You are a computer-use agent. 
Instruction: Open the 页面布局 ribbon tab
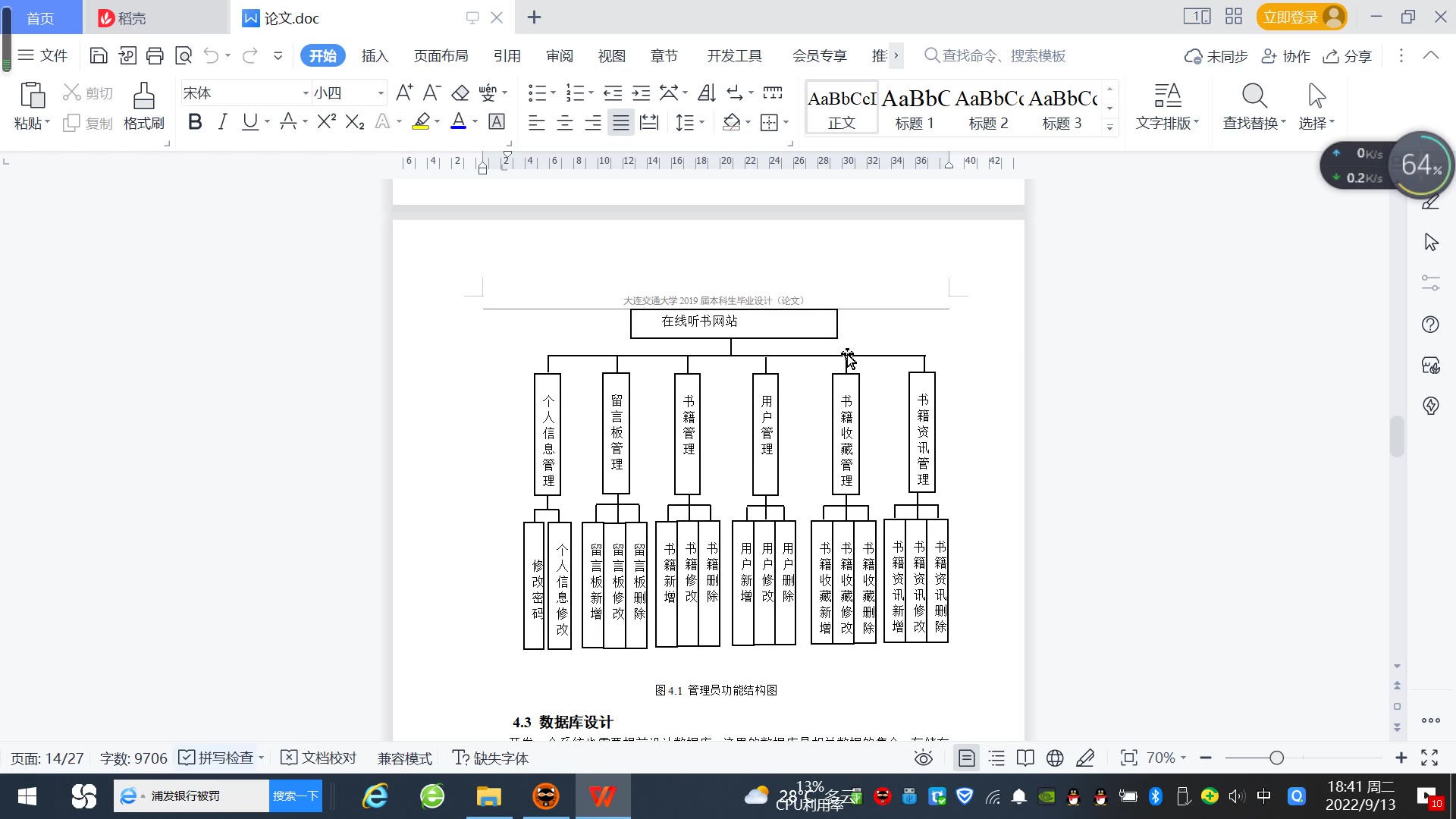click(x=441, y=56)
